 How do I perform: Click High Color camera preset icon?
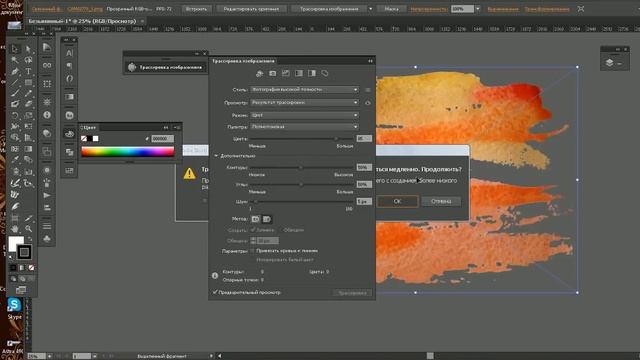(273, 73)
